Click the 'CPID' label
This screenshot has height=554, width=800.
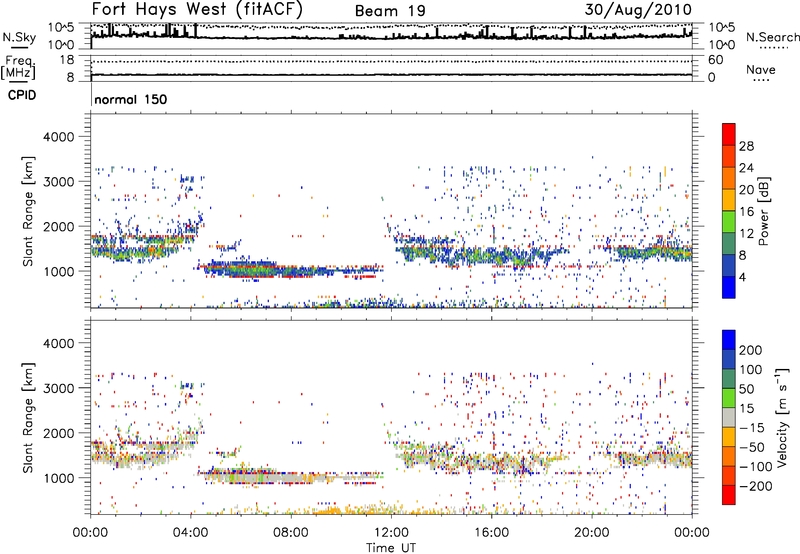22,95
